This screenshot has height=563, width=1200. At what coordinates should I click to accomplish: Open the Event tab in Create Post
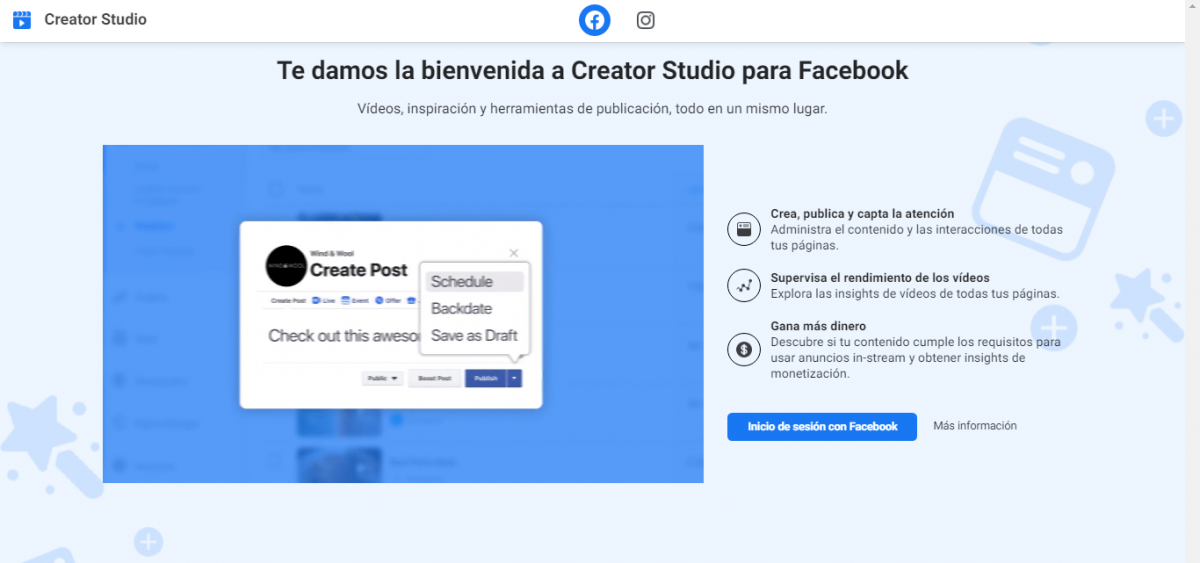coord(355,300)
